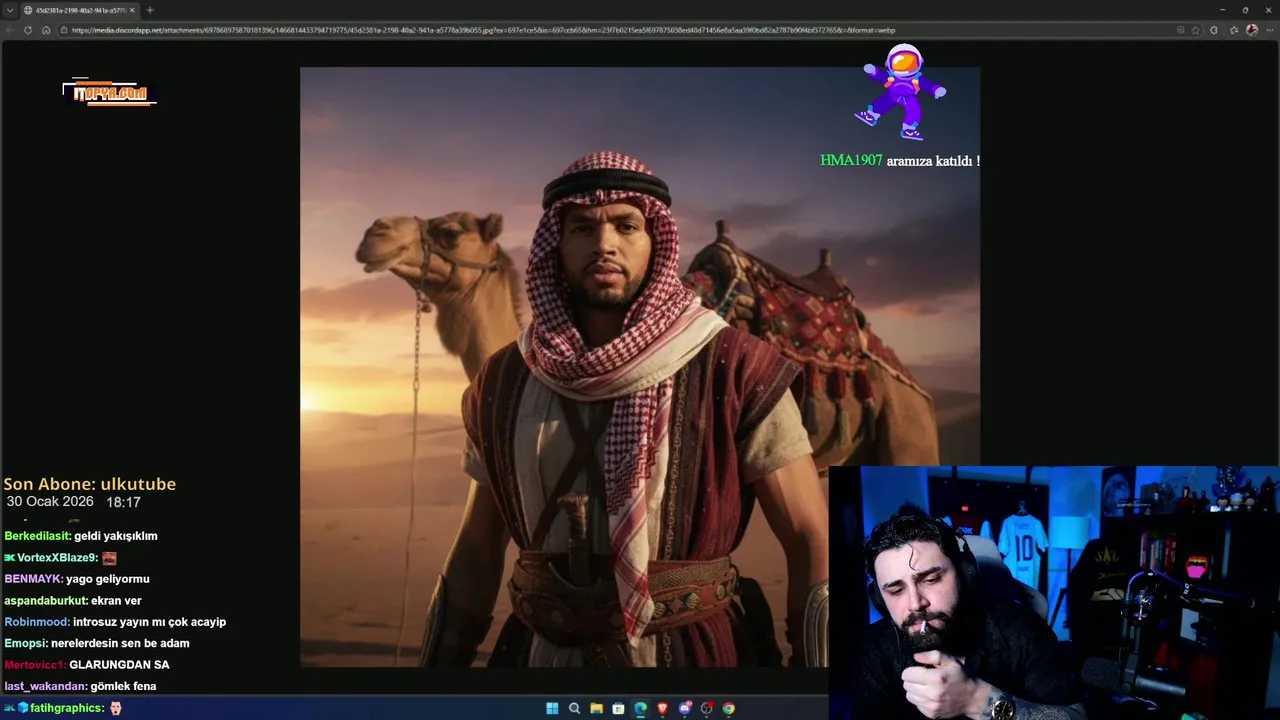The width and height of the screenshot is (1280, 720).
Task: Open the favorites list
Action: (x=1234, y=30)
